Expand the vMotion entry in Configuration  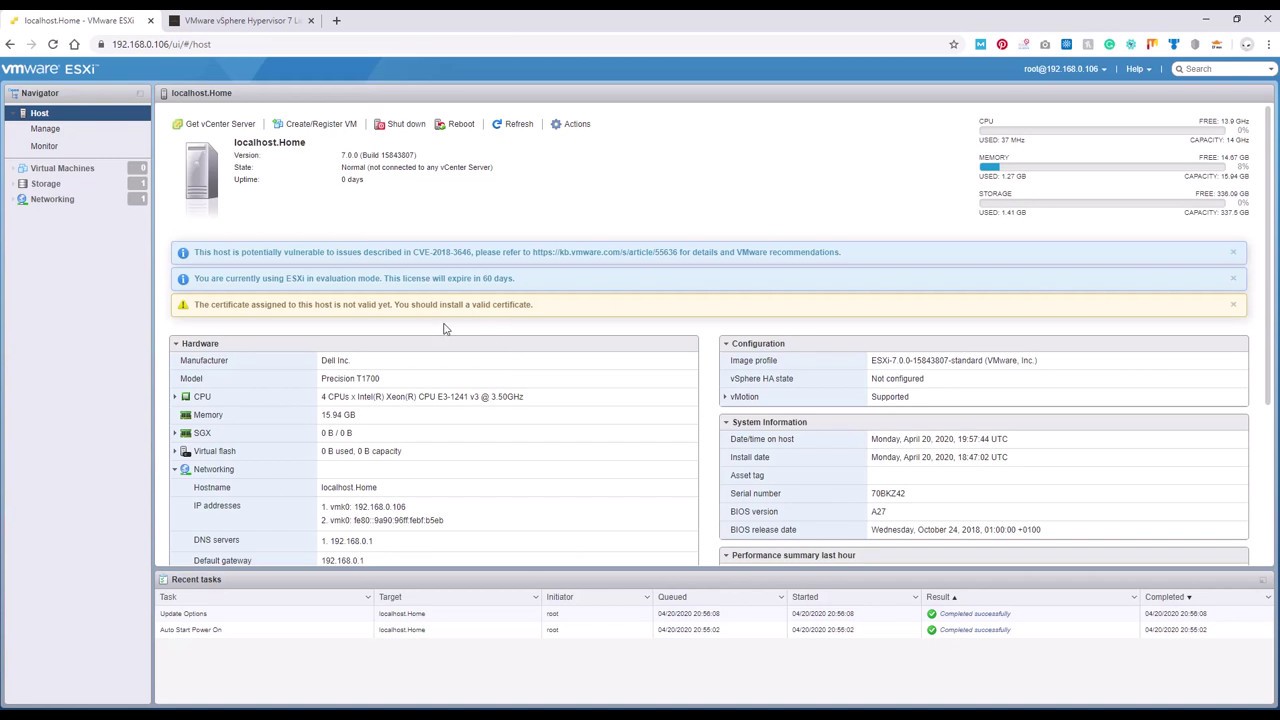coord(725,396)
